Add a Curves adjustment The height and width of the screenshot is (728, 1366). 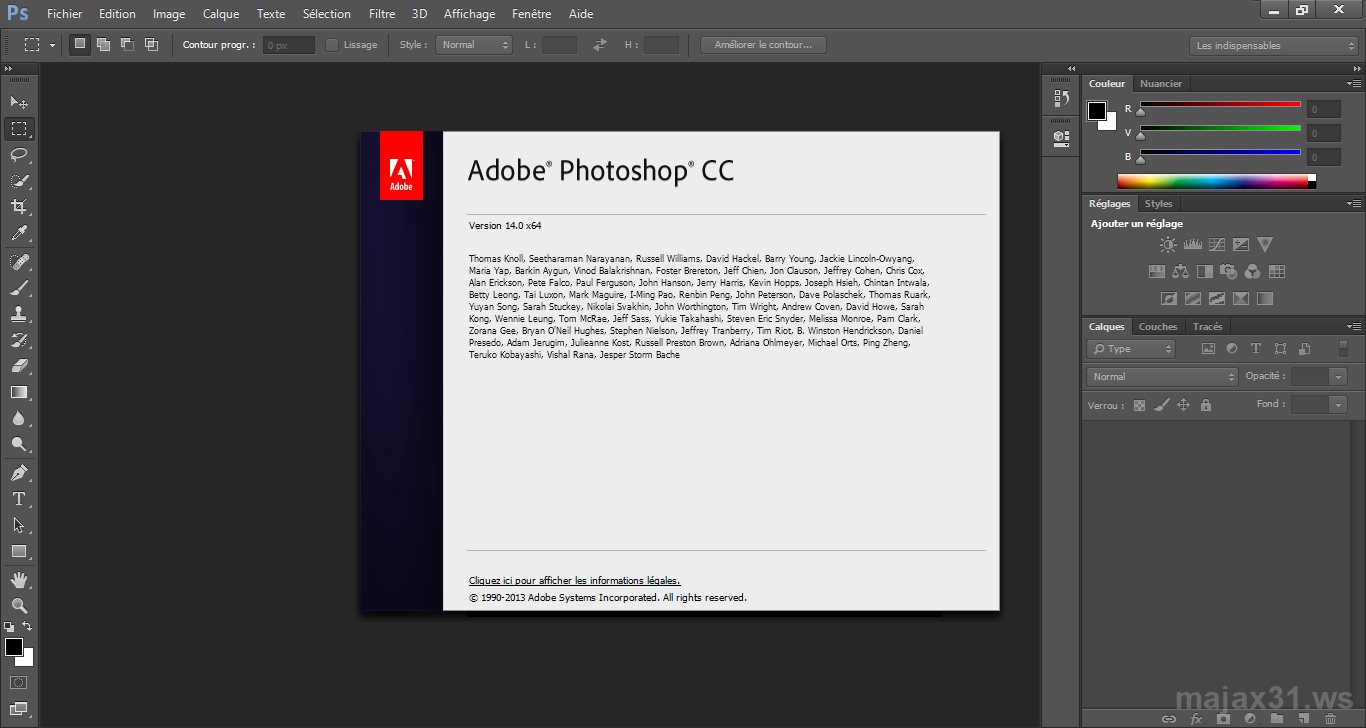coord(1216,244)
